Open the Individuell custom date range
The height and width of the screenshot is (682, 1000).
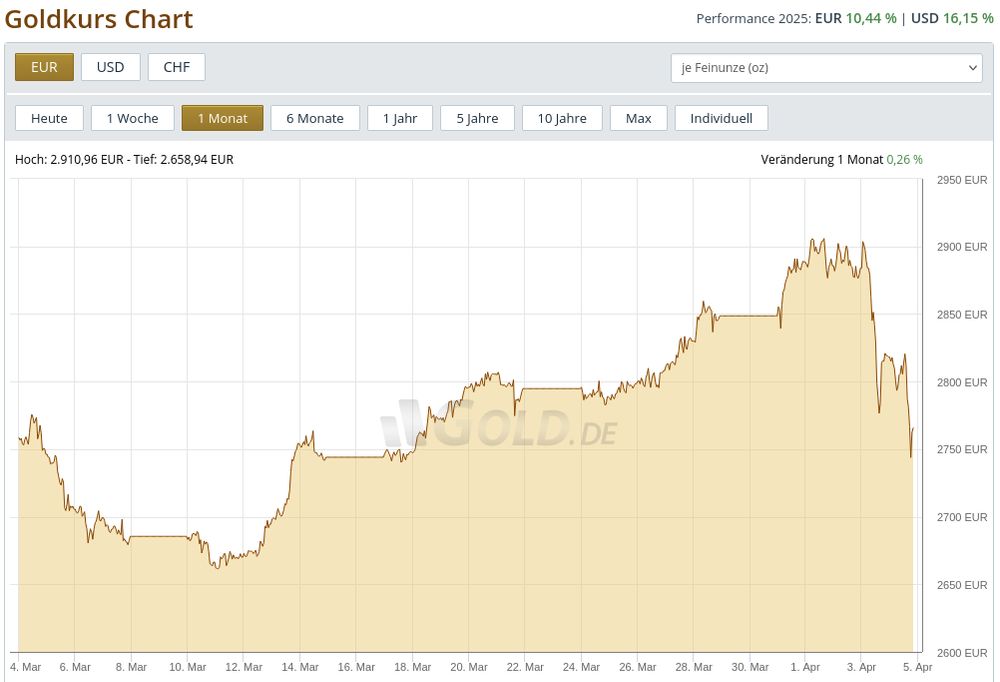tap(721, 117)
